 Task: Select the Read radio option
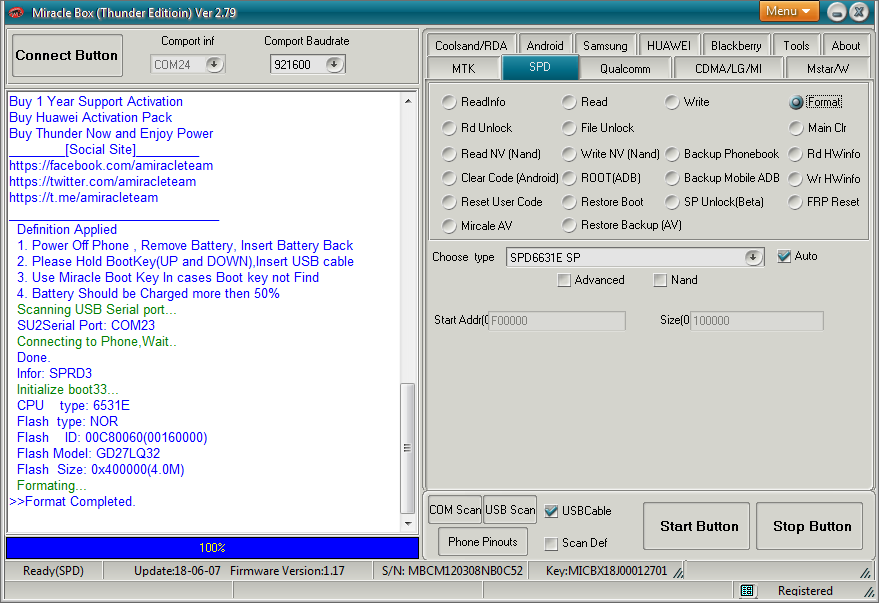[x=585, y=102]
